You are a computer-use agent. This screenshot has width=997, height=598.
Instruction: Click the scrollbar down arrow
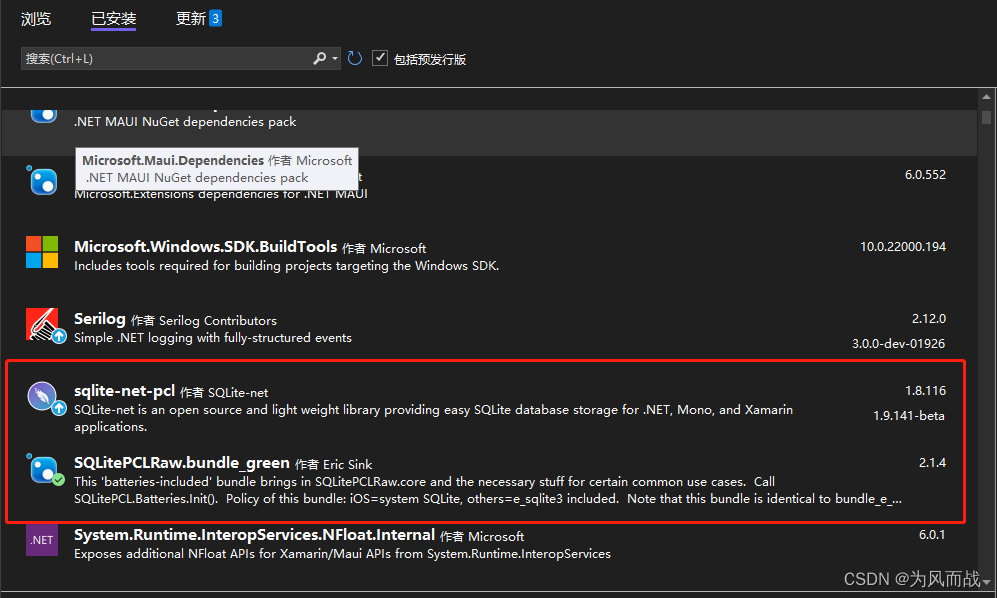coord(986,582)
